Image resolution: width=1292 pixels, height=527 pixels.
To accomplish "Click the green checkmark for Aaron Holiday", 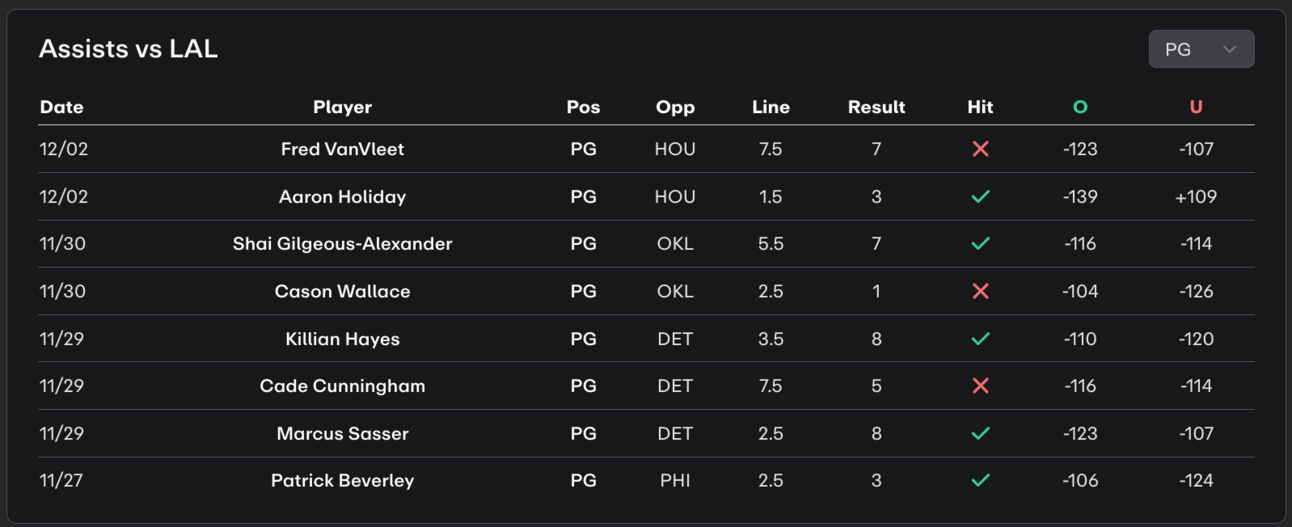I will (x=980, y=196).
